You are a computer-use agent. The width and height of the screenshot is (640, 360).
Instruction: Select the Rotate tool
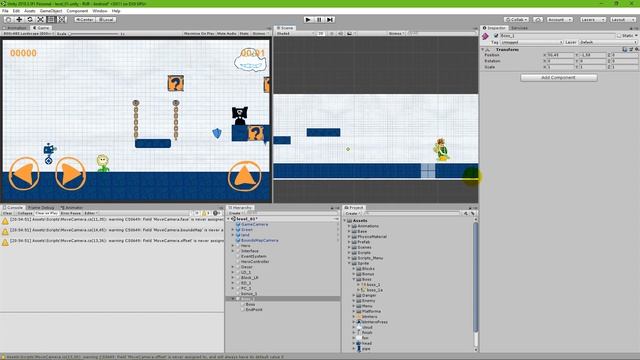pyautogui.click(x=29, y=20)
